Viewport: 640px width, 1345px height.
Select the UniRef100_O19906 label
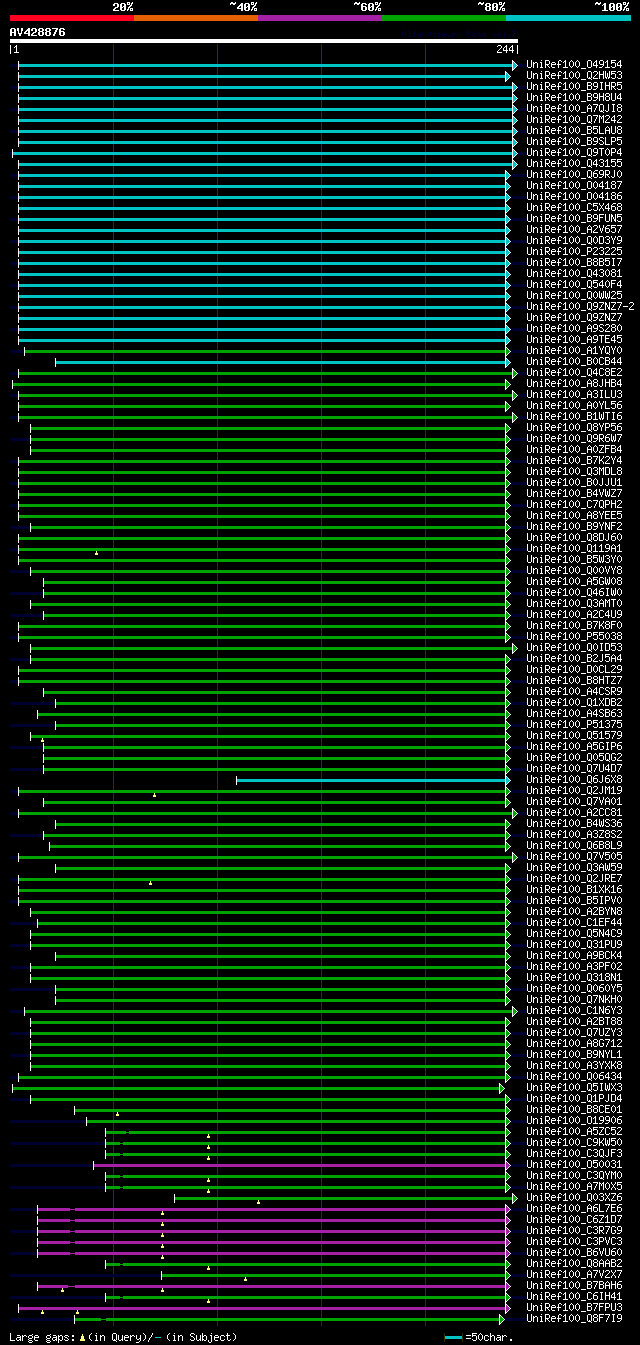tap(574, 1121)
